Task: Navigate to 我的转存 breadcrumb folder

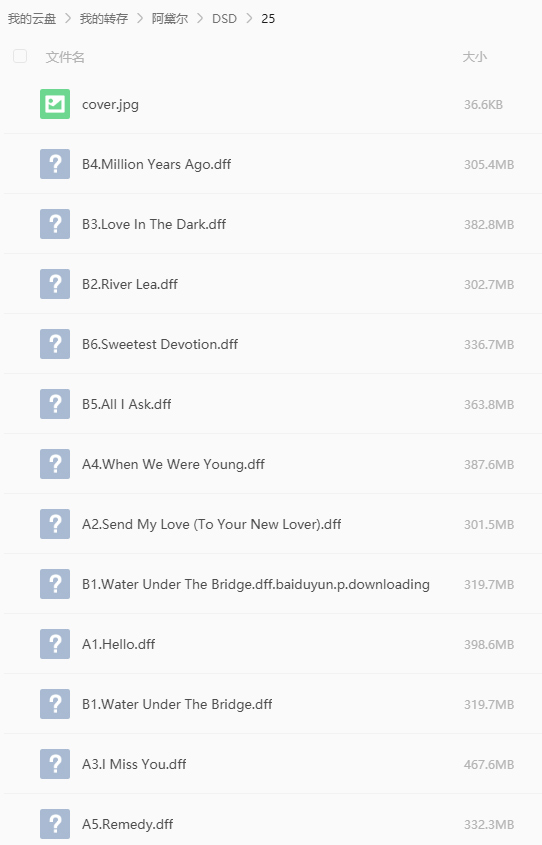Action: click(x=104, y=19)
